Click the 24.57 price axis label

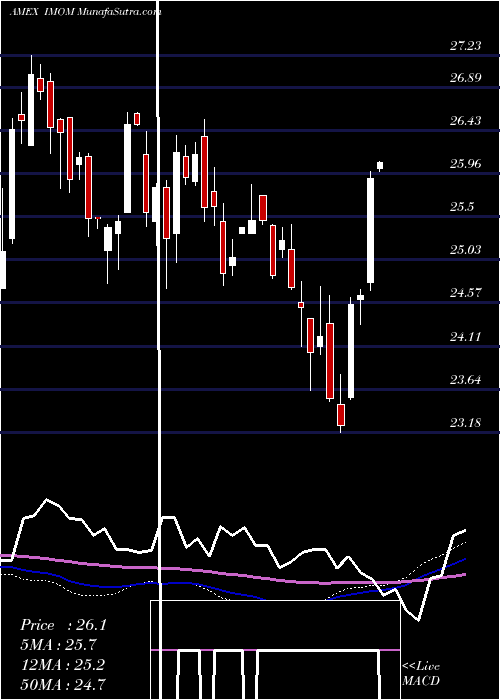tap(465, 293)
